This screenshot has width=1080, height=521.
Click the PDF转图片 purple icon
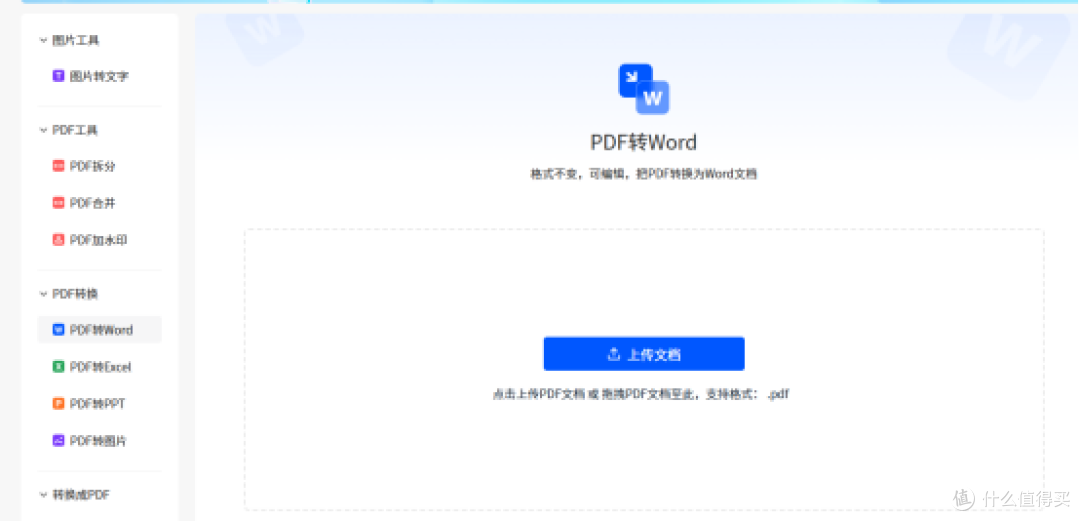pyautogui.click(x=59, y=440)
